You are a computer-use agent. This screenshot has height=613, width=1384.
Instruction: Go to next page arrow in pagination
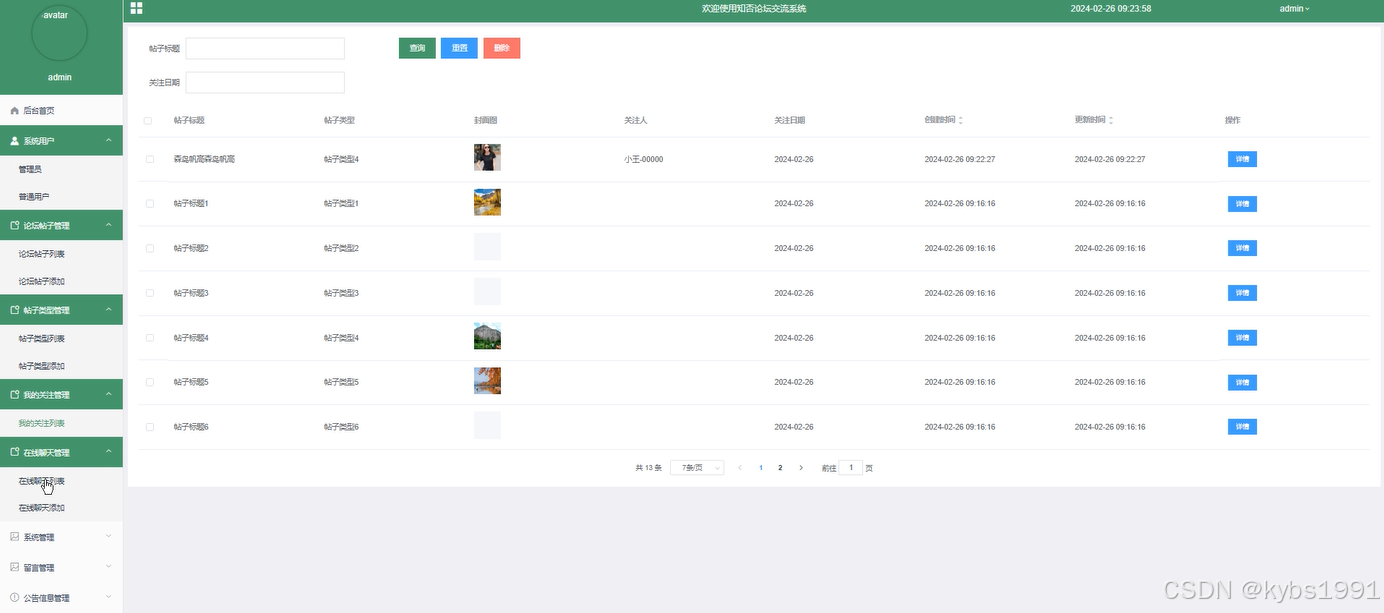click(801, 467)
